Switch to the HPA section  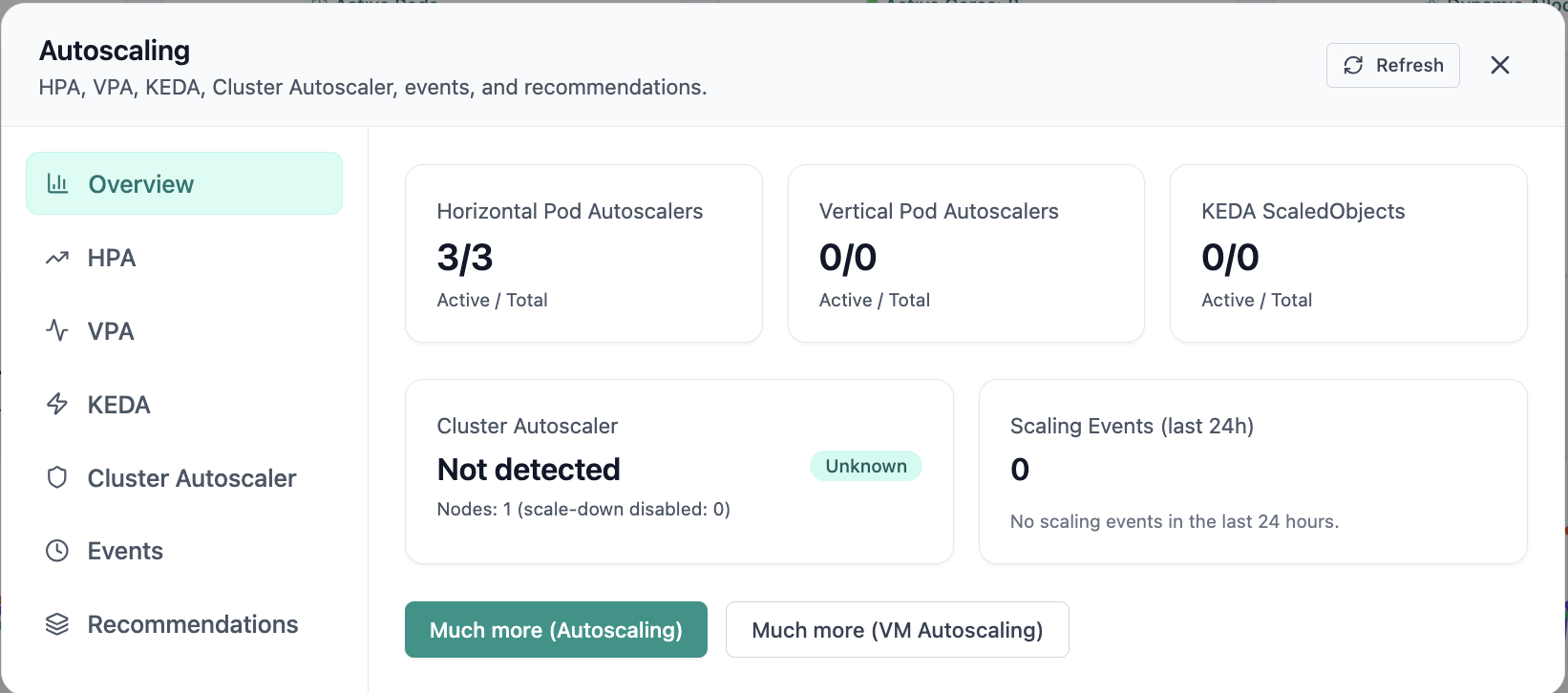pos(184,258)
